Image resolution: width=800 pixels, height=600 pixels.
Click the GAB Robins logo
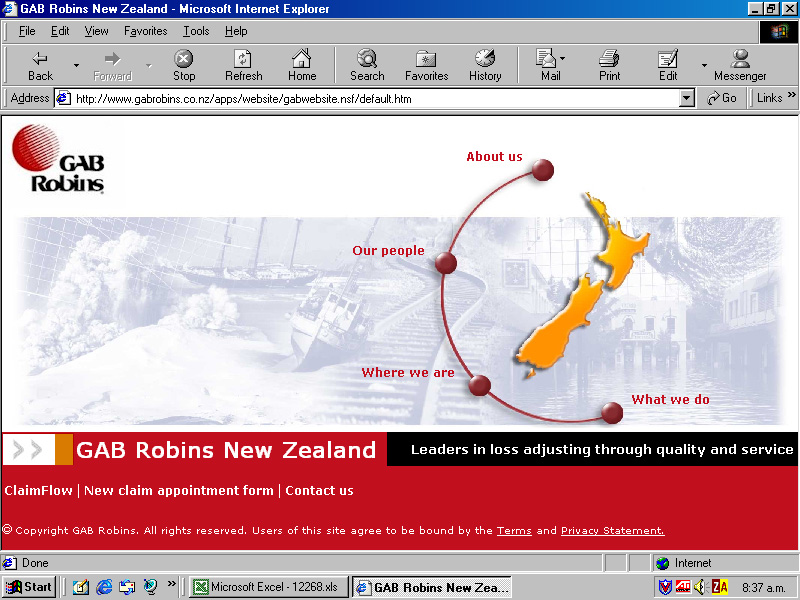[x=58, y=159]
